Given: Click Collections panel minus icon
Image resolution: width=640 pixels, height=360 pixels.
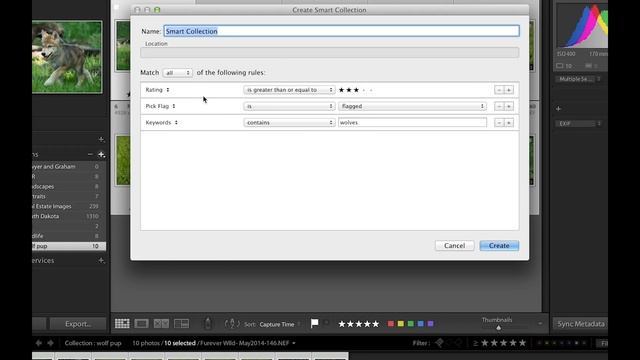Looking at the screenshot, I should pos(90,155).
